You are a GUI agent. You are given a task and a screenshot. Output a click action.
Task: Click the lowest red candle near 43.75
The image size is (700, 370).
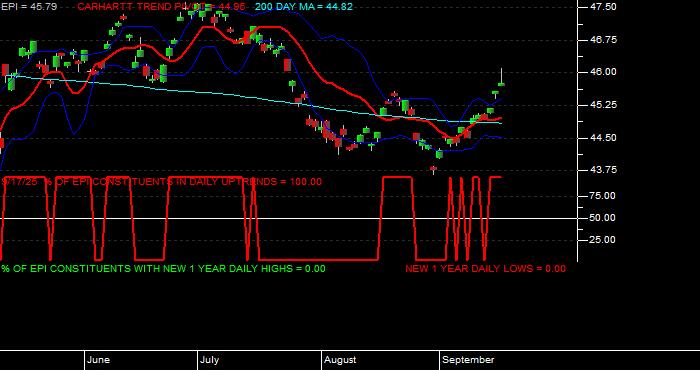point(433,169)
